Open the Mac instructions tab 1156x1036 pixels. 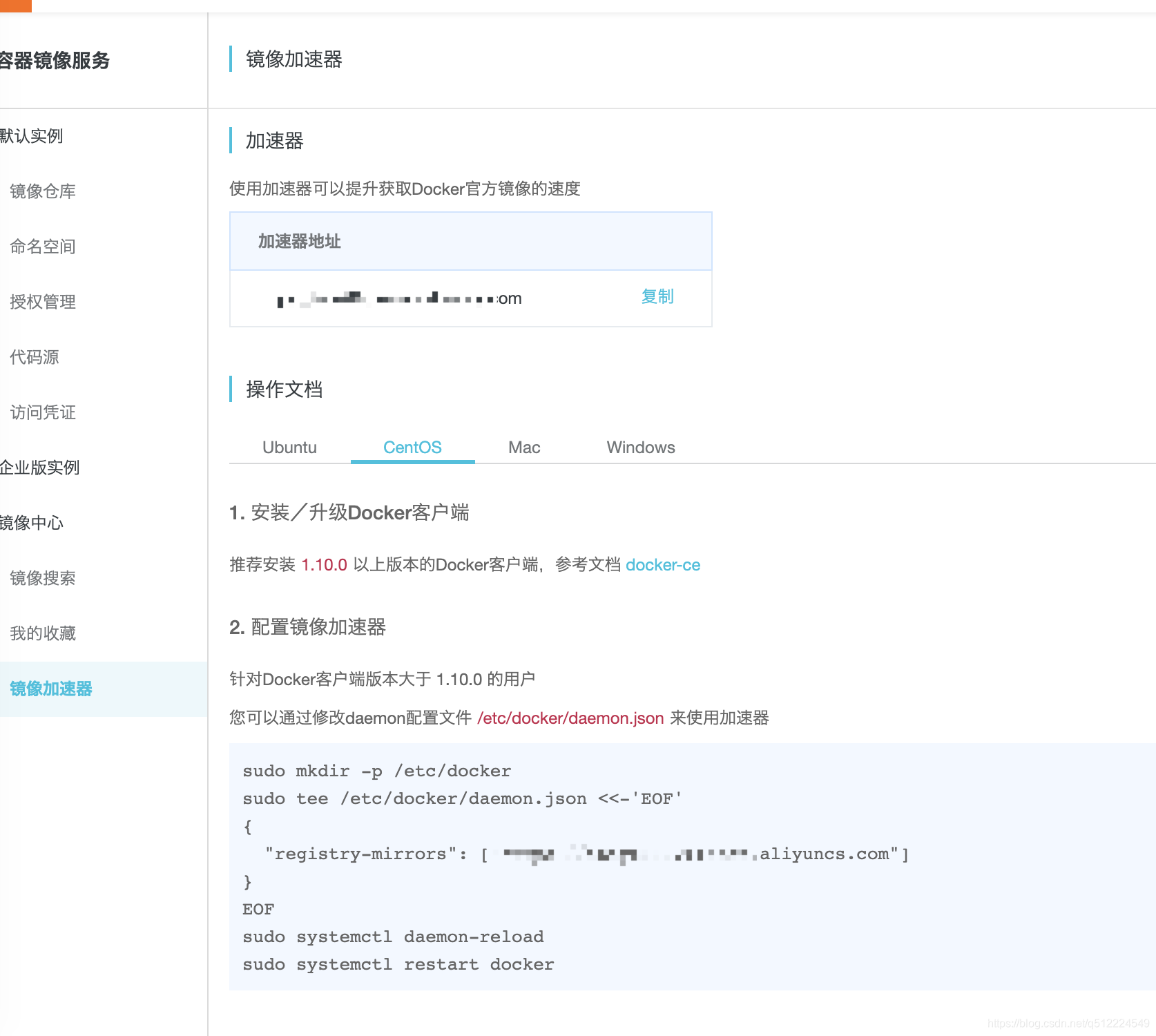click(x=523, y=447)
